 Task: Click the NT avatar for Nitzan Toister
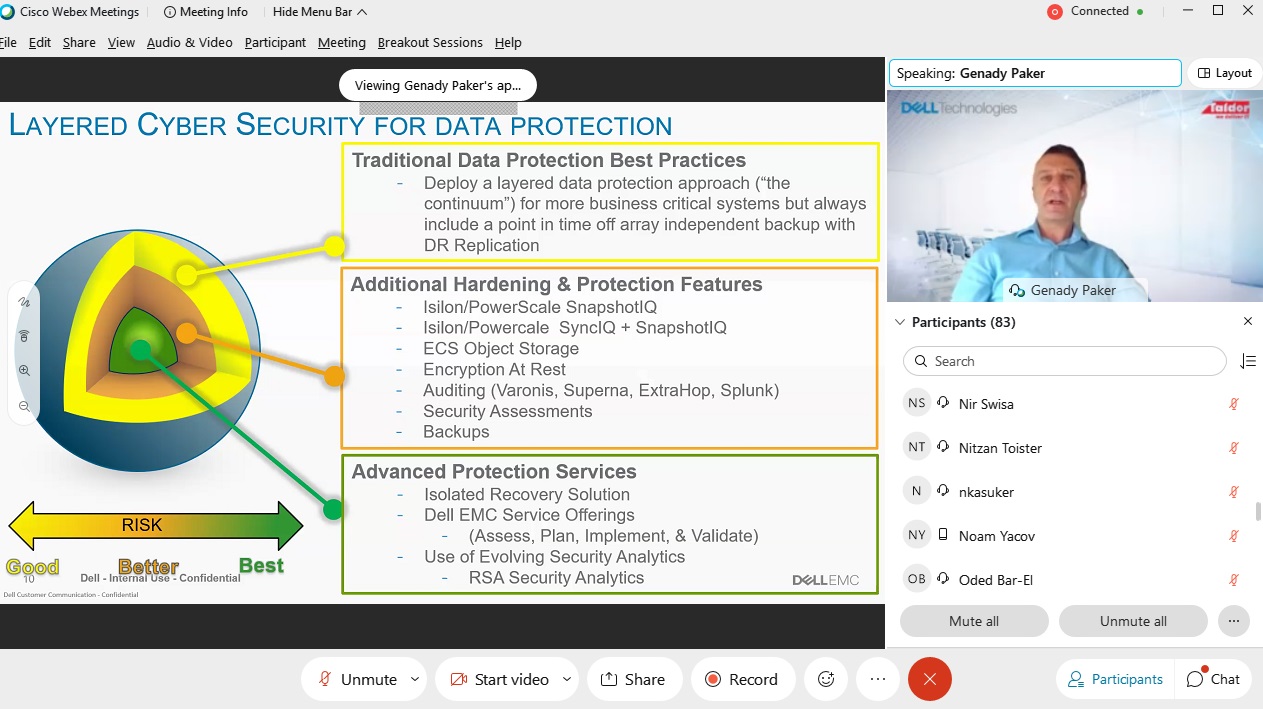[916, 447]
